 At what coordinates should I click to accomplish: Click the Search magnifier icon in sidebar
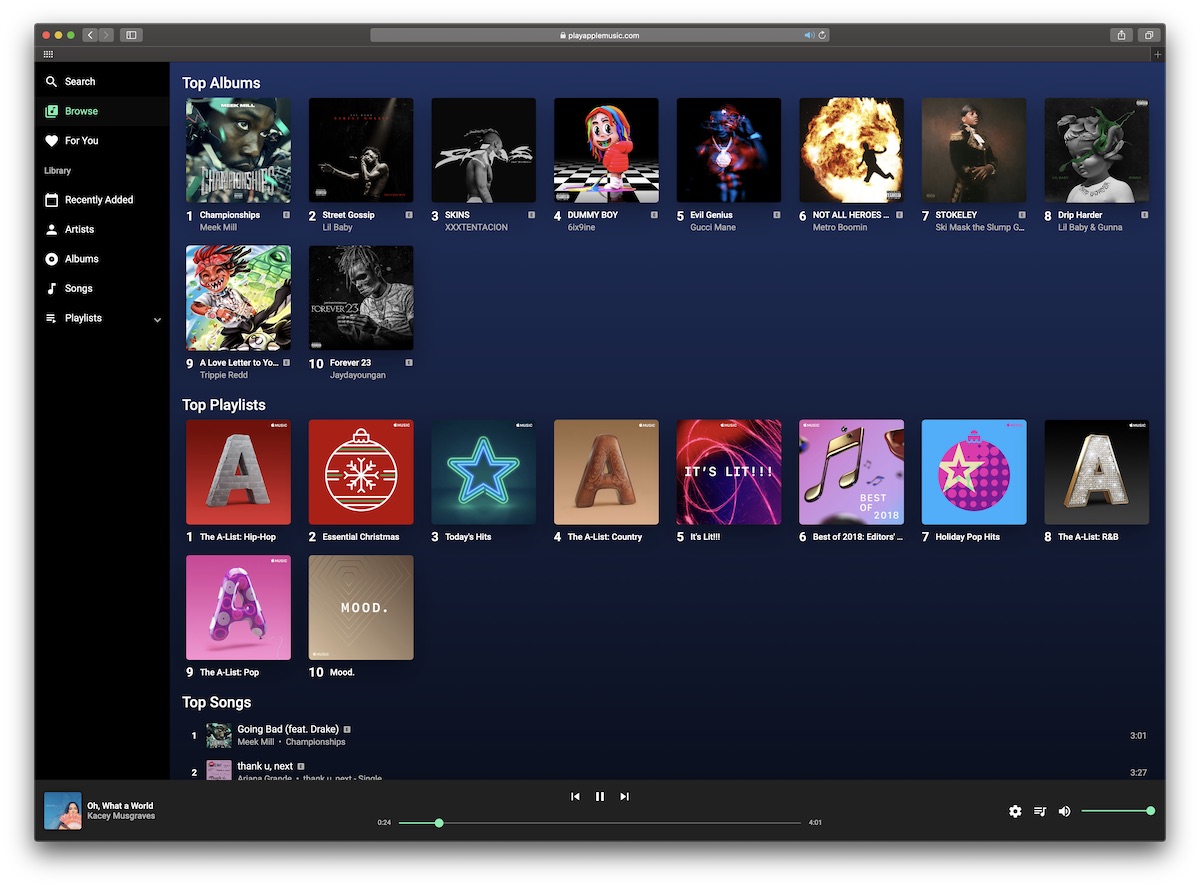(x=51, y=82)
